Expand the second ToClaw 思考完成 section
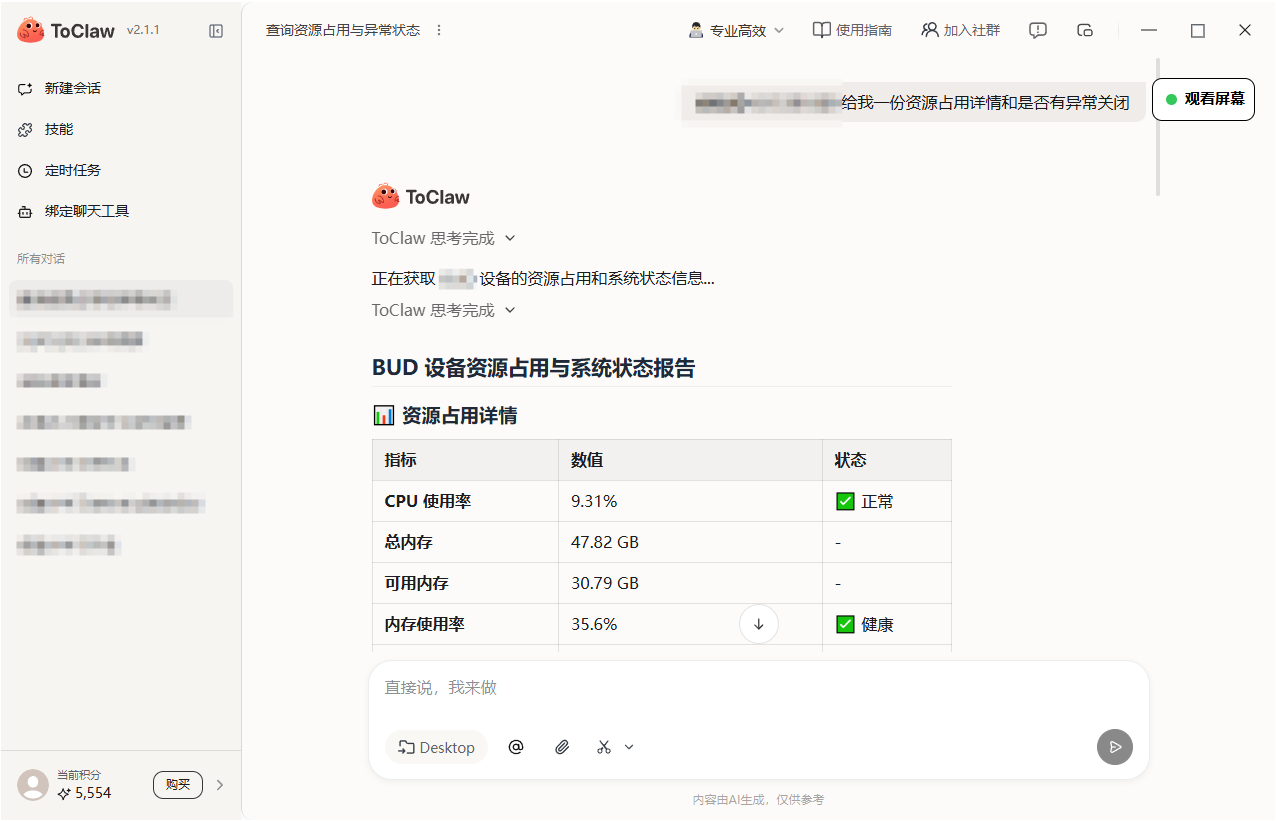This screenshot has height=821, width=1276. point(444,310)
